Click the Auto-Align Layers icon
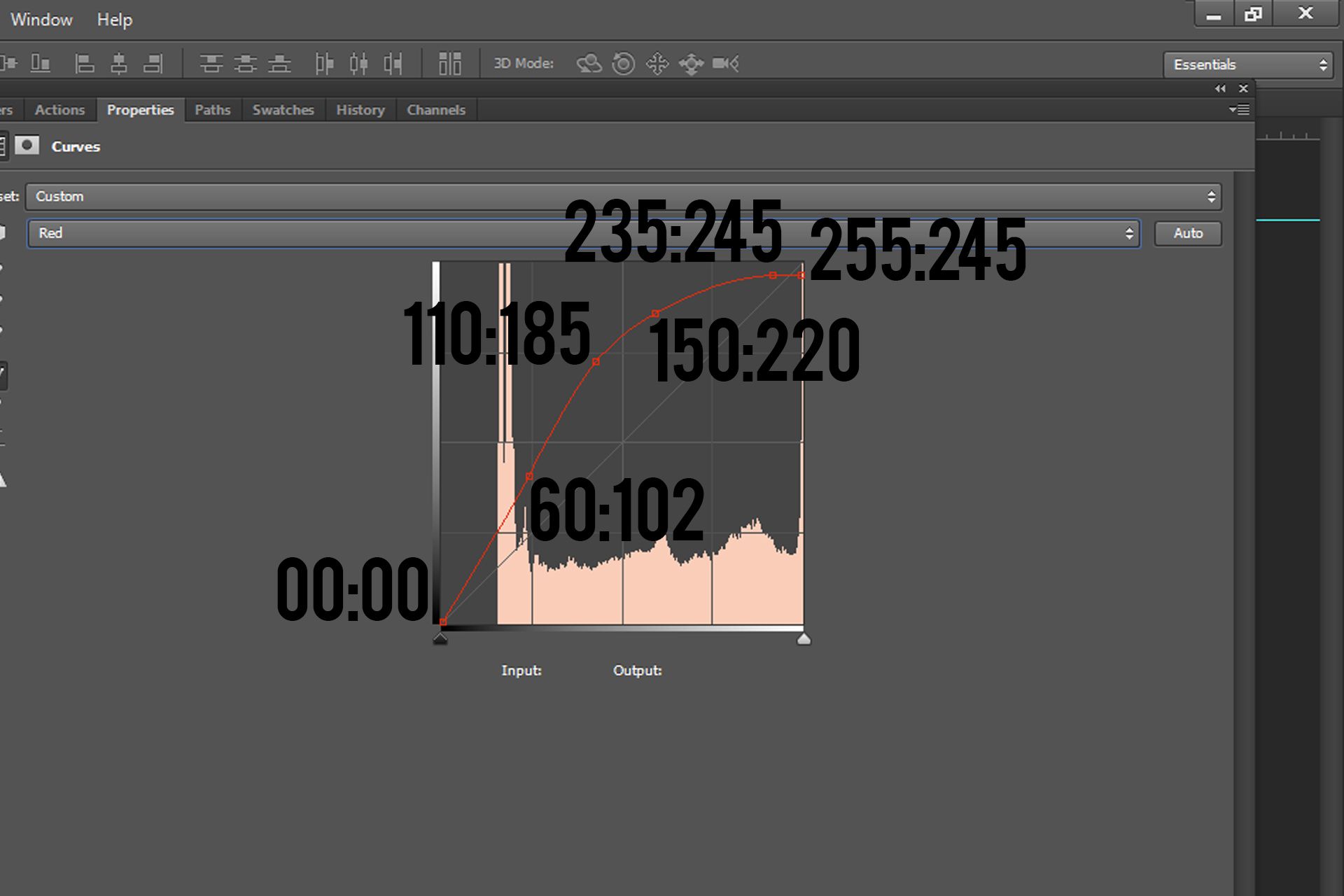The image size is (1344, 896). point(450,64)
